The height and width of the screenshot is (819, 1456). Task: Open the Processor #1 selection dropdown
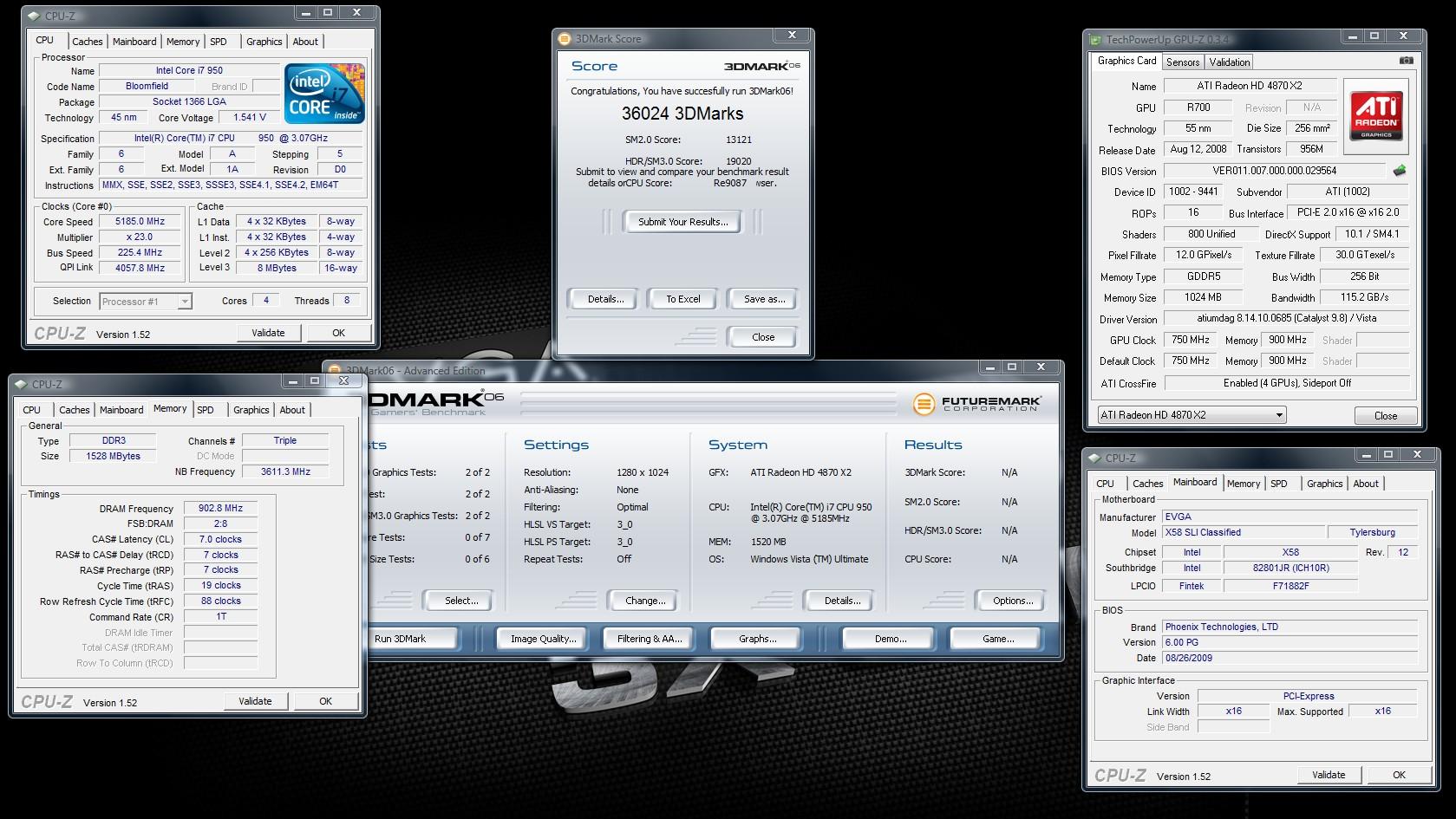point(146,302)
